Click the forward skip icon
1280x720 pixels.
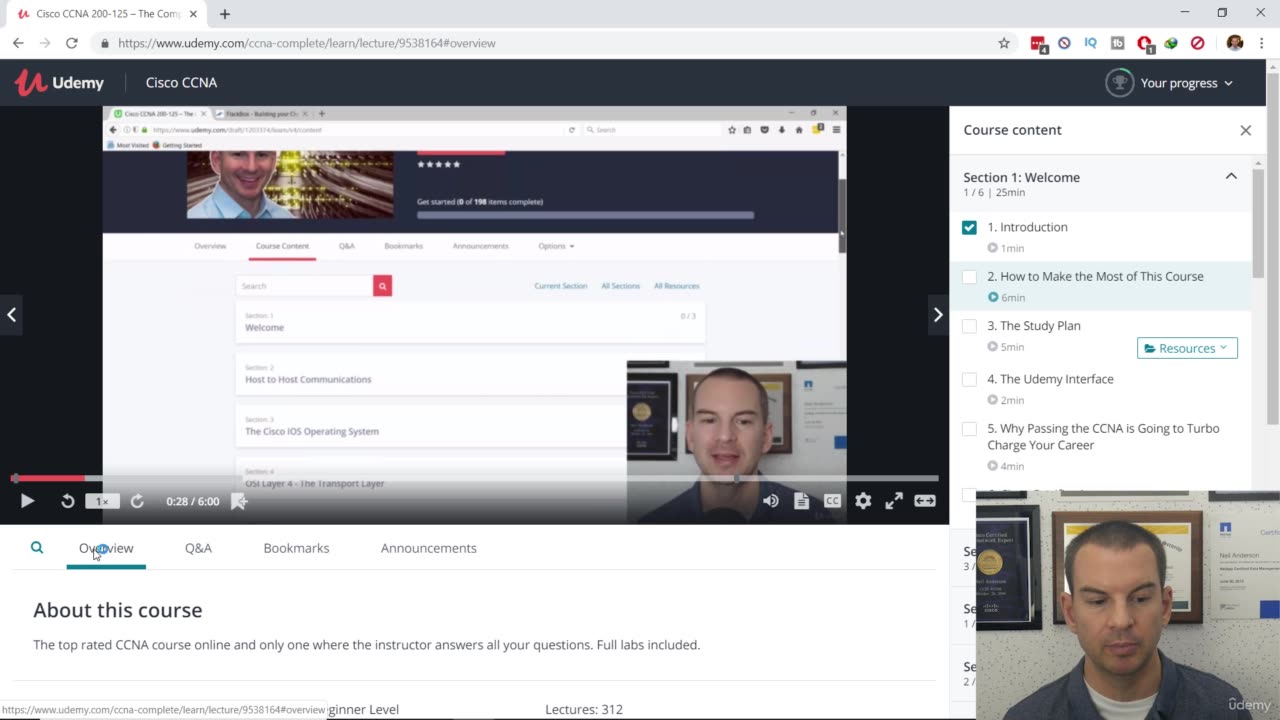pos(137,501)
